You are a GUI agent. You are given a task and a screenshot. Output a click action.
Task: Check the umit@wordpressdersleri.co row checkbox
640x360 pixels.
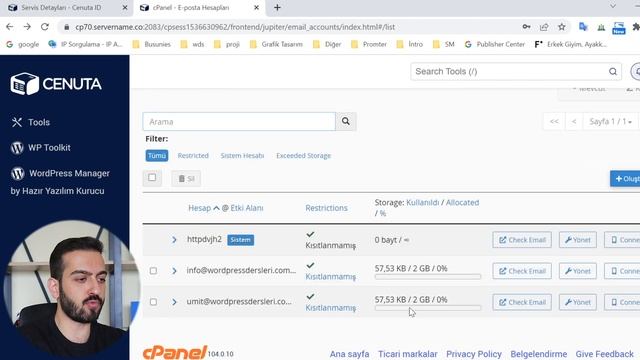153,302
